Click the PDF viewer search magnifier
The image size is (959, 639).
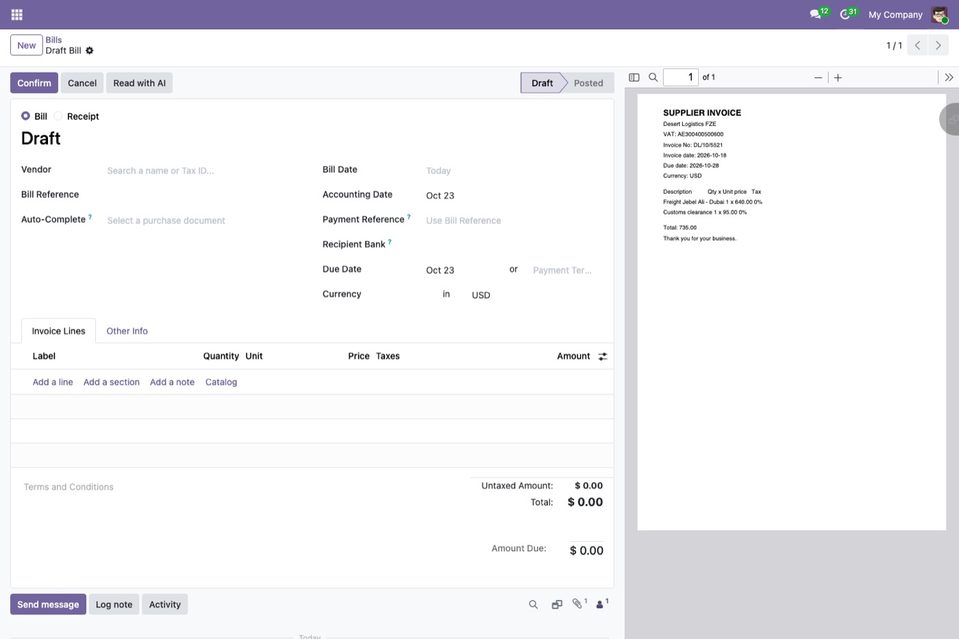tap(653, 78)
